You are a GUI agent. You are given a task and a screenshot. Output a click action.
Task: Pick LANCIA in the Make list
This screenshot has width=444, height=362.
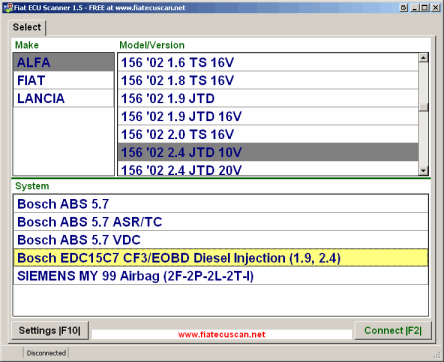63,98
